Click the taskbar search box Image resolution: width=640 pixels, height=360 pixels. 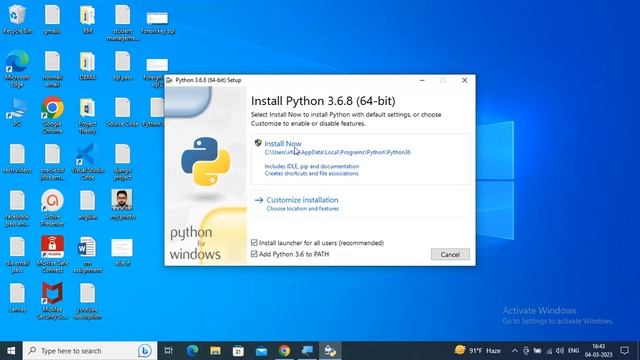coord(90,351)
